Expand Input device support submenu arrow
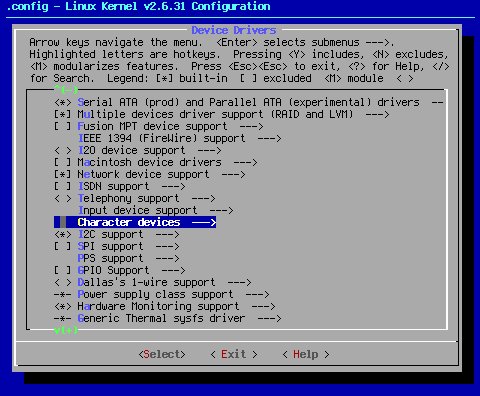 pos(221,210)
